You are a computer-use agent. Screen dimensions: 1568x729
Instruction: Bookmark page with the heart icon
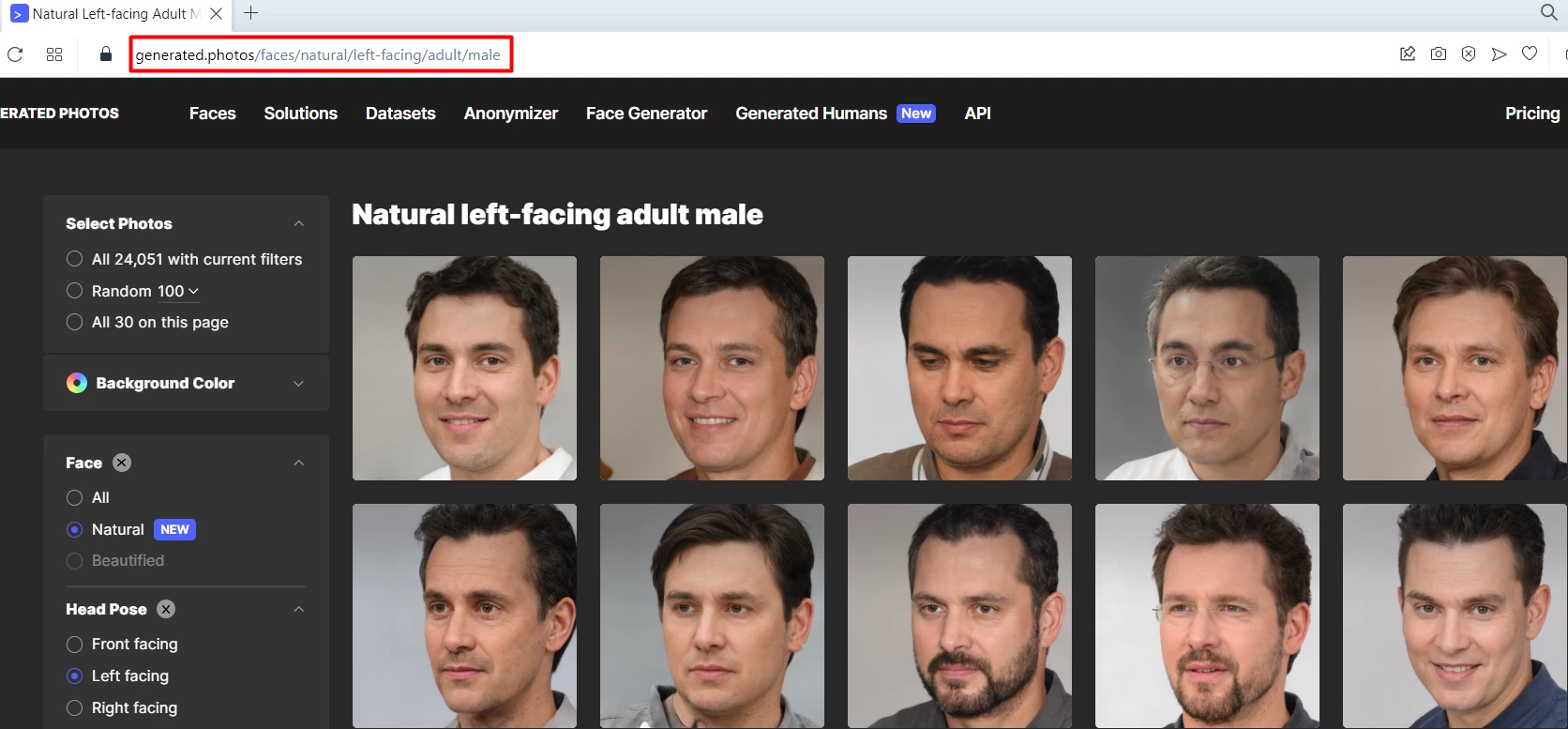[x=1530, y=53]
